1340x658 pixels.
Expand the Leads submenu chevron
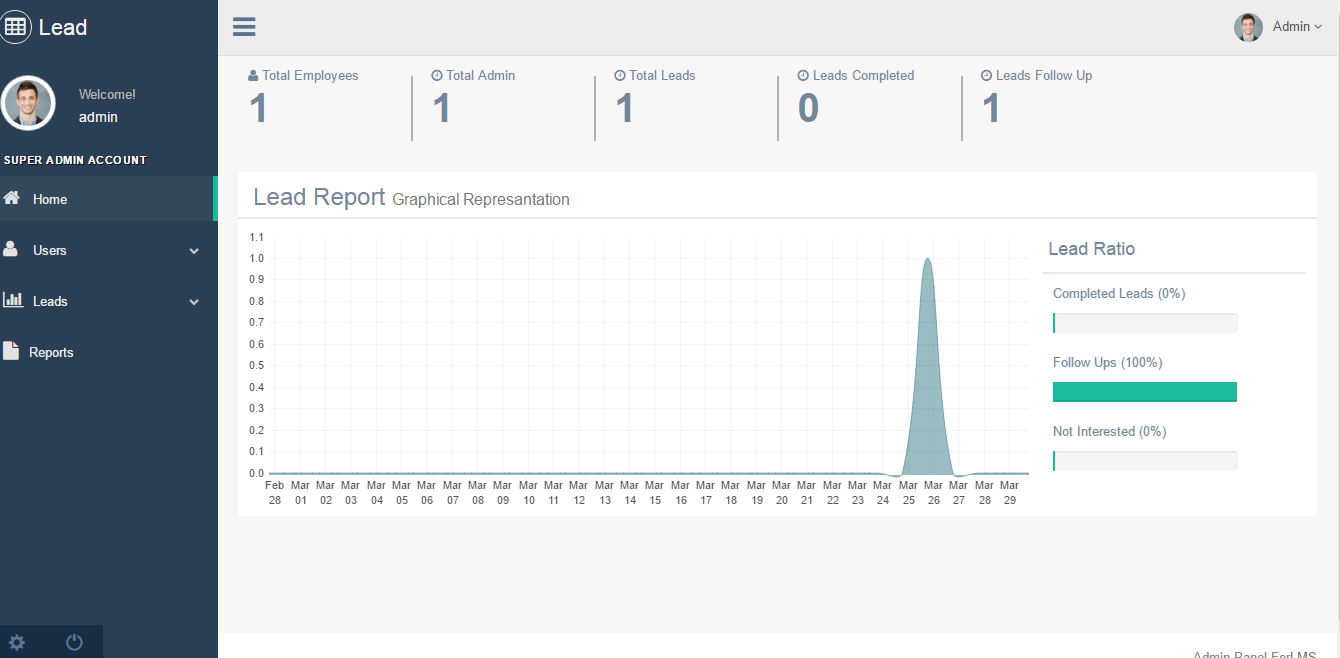[194, 302]
